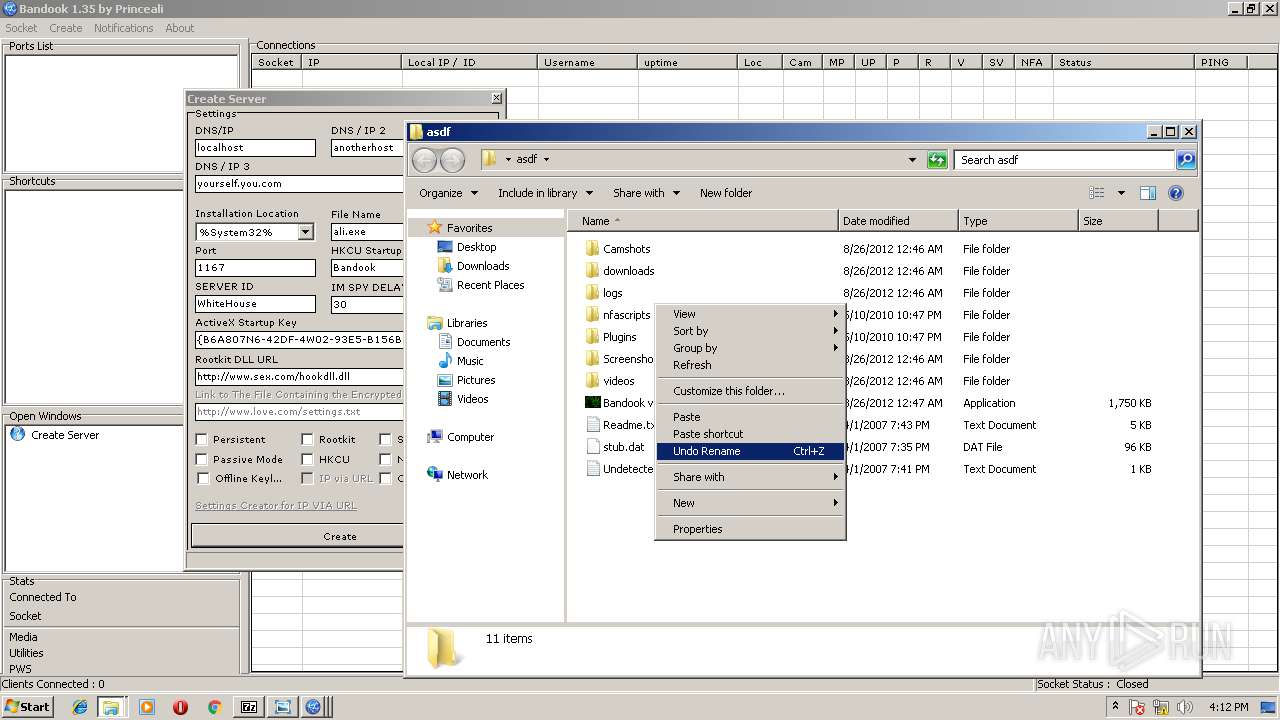
Task: Open Pictures library
Action: 466,380
